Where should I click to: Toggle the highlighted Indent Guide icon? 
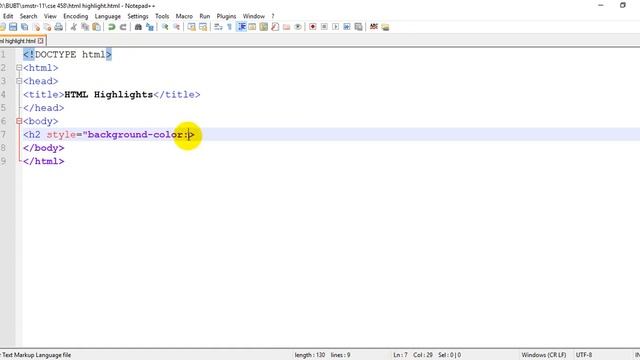click(242, 27)
